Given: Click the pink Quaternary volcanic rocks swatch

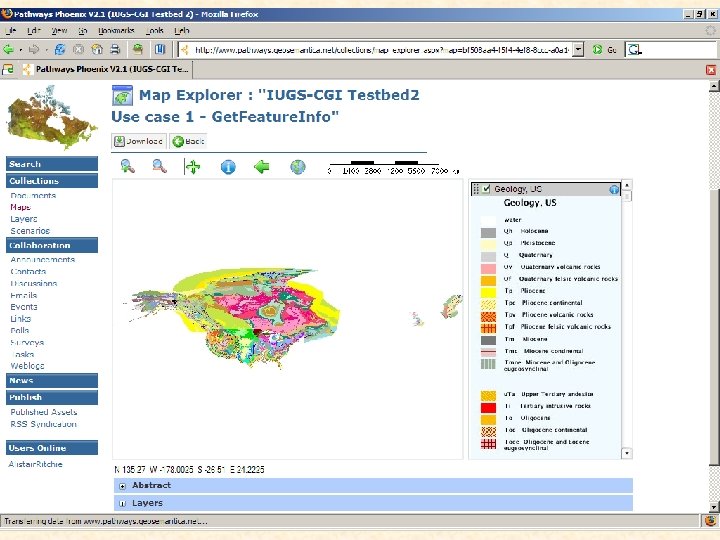Looking at the screenshot, I should [x=488, y=268].
